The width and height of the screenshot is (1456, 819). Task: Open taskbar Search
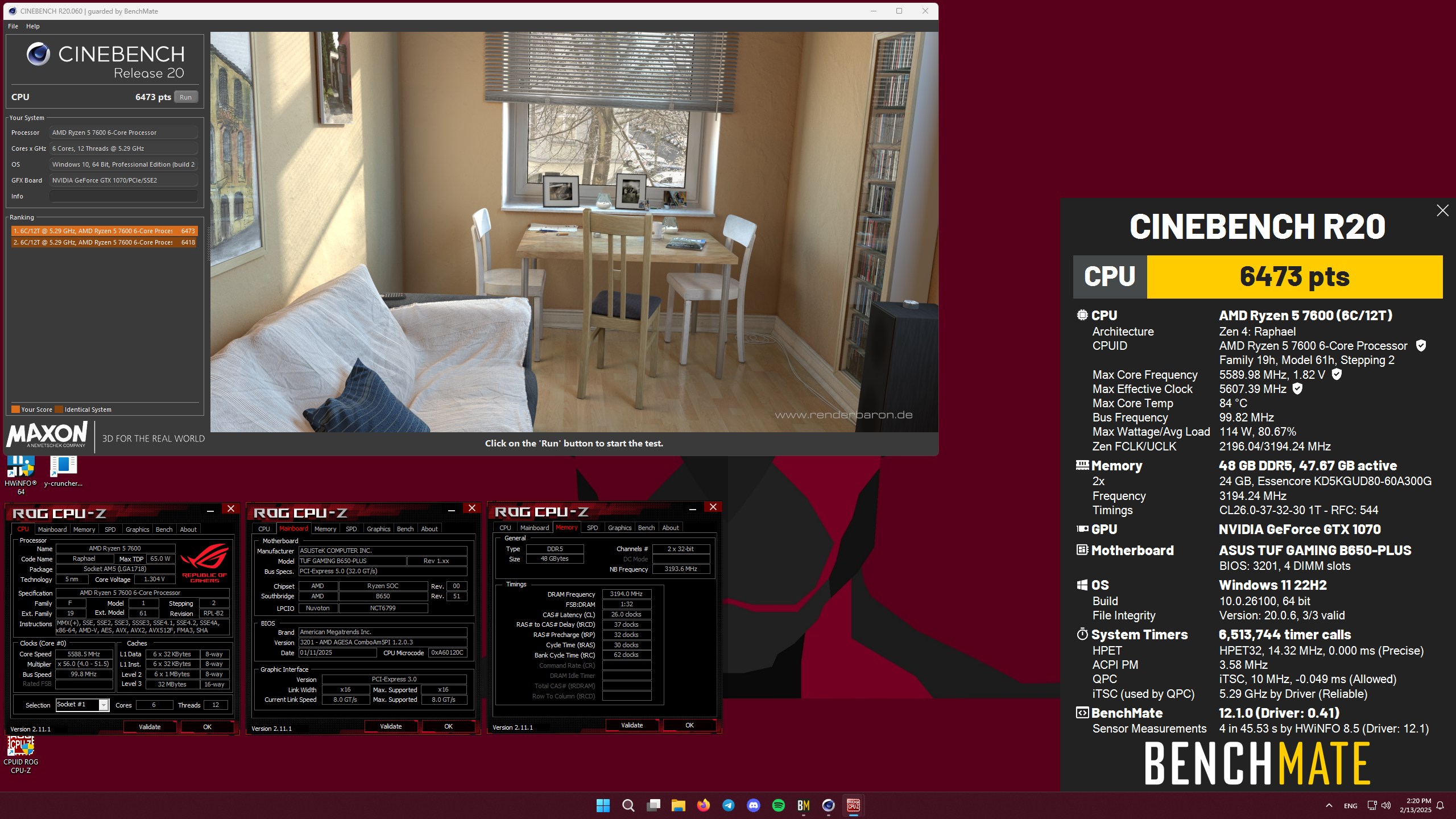628,805
